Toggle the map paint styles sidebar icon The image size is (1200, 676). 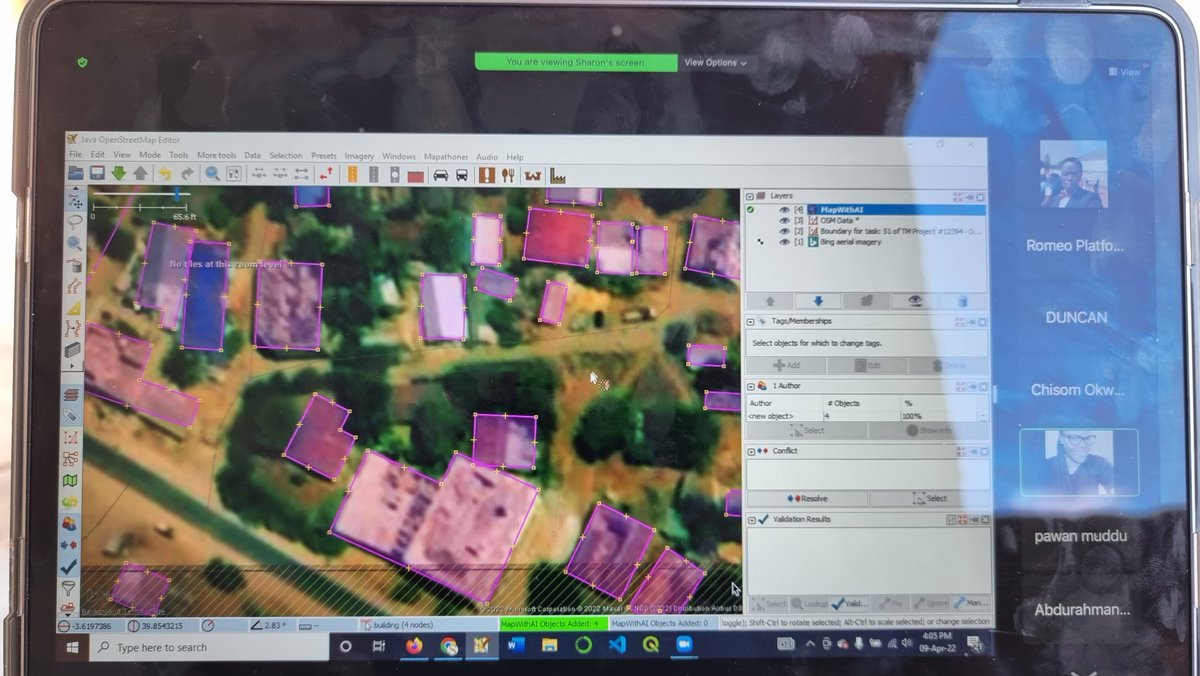point(70,481)
